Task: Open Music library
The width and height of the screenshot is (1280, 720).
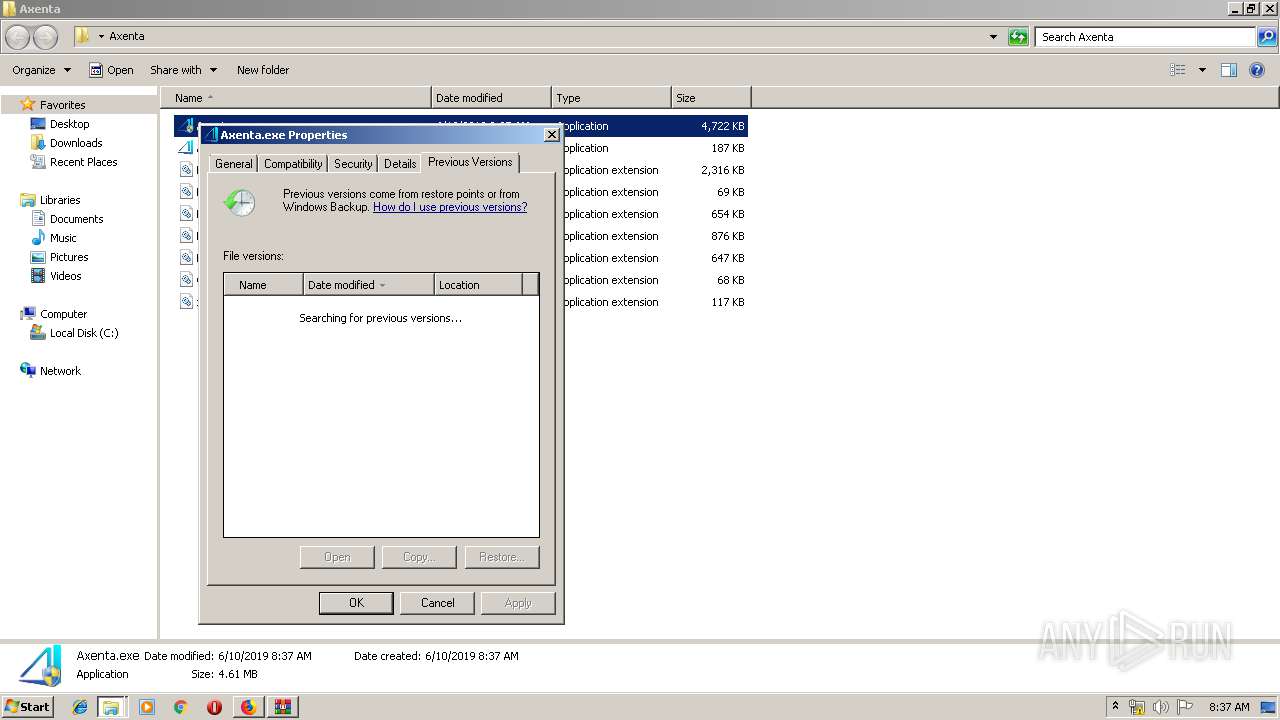Action: coord(63,238)
